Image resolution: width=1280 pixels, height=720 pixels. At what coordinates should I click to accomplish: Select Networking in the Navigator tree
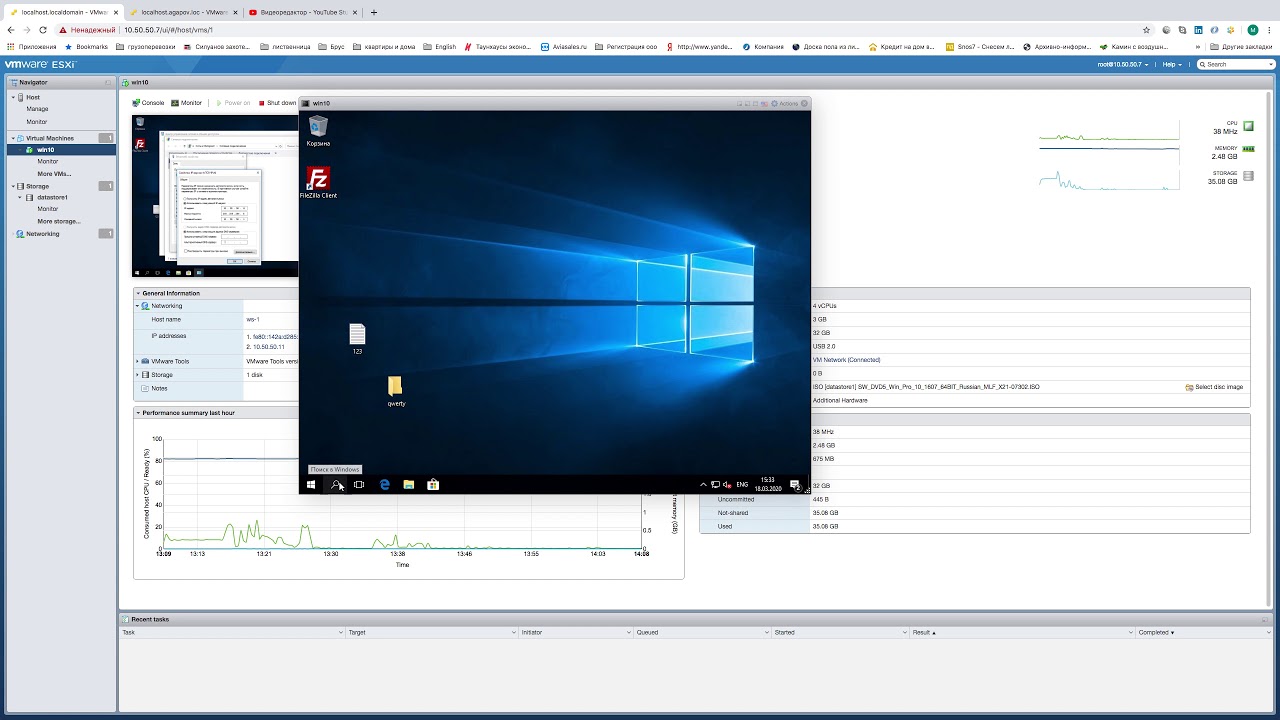[x=42, y=234]
